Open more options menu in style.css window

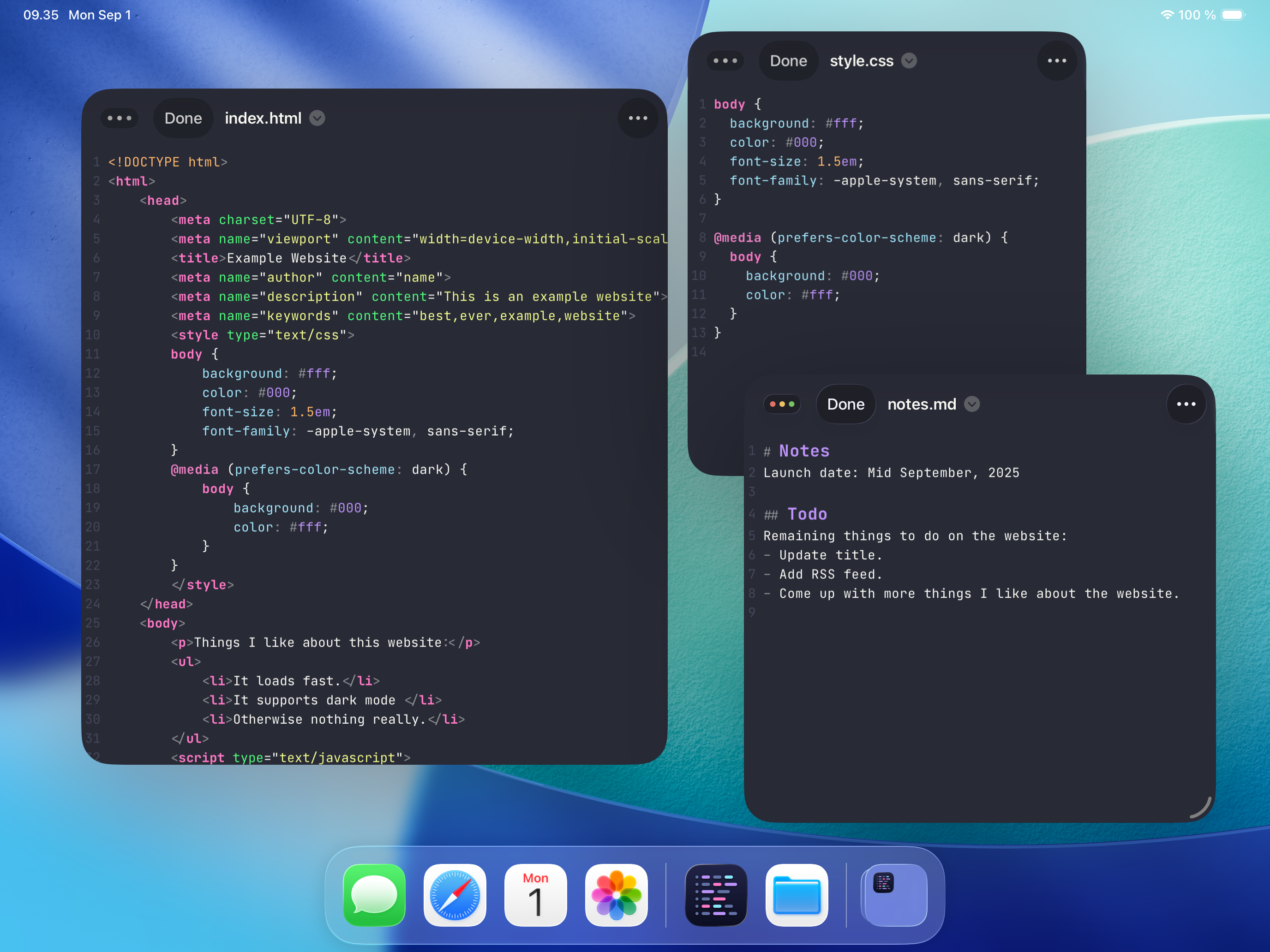(x=1056, y=61)
